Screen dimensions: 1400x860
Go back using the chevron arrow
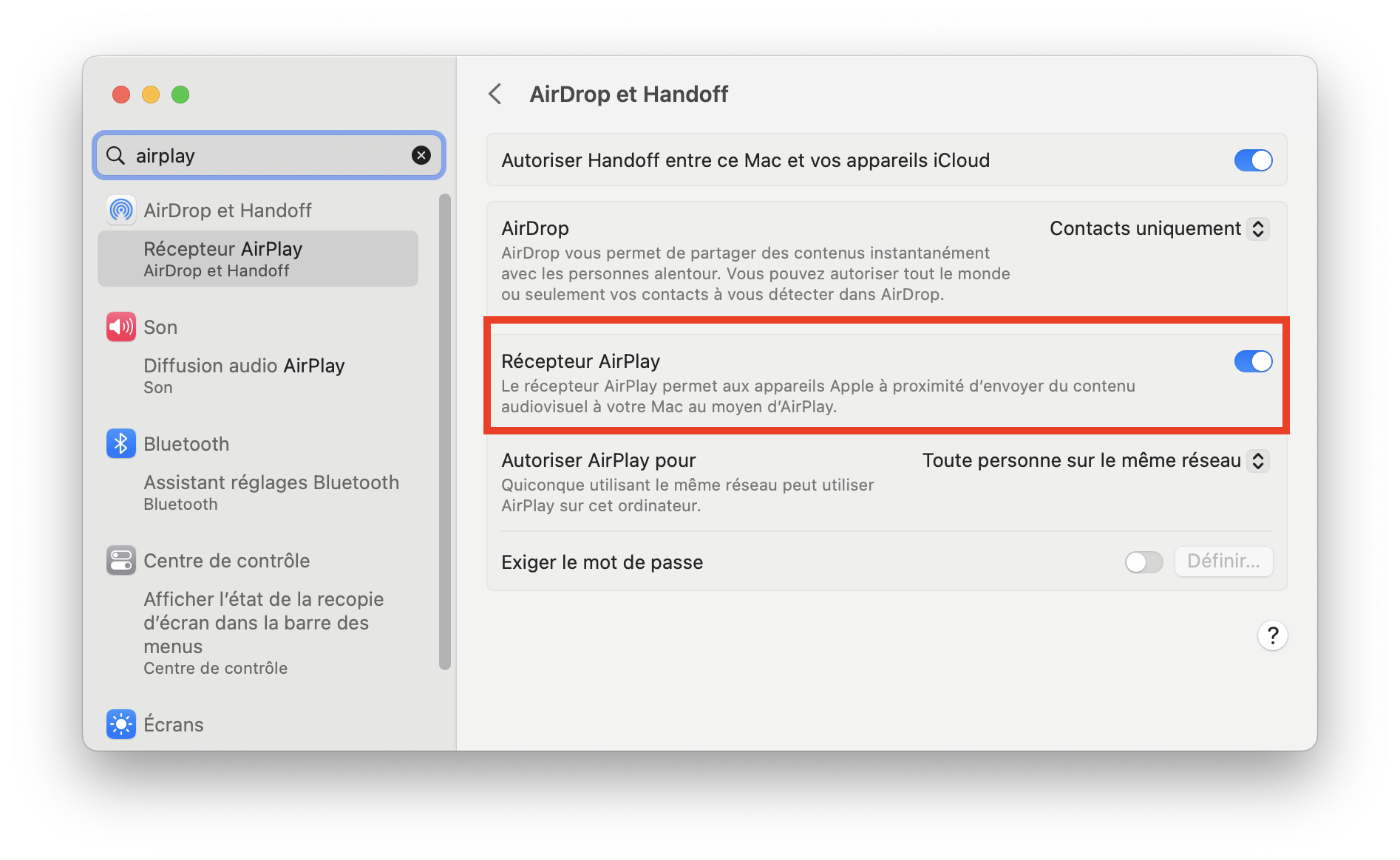pos(495,94)
